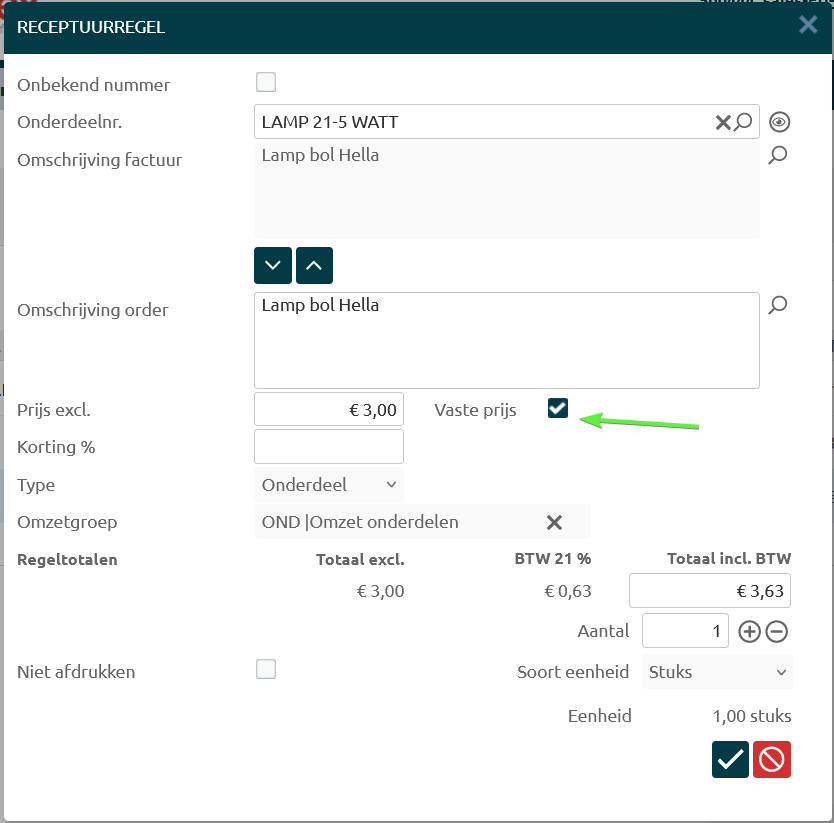
Task: Copy description up with the up-arrow button
Action: (314, 266)
